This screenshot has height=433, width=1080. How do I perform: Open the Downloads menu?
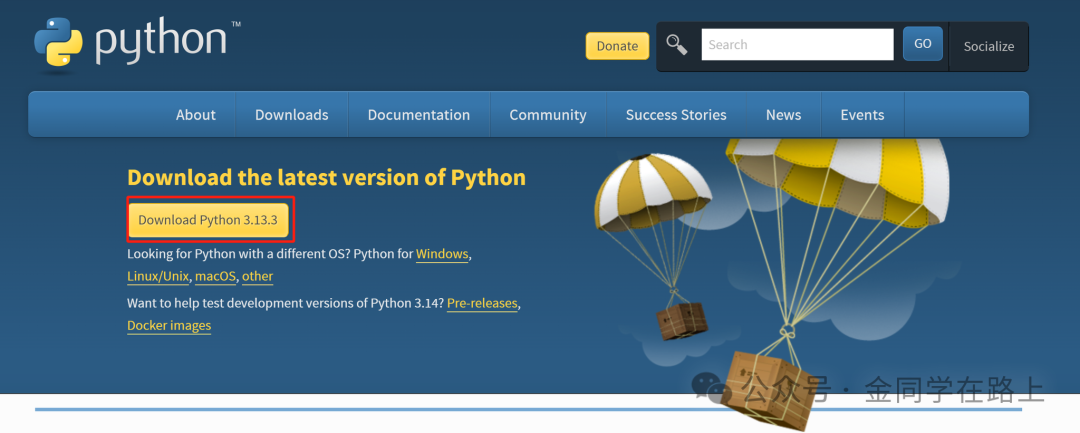click(291, 115)
